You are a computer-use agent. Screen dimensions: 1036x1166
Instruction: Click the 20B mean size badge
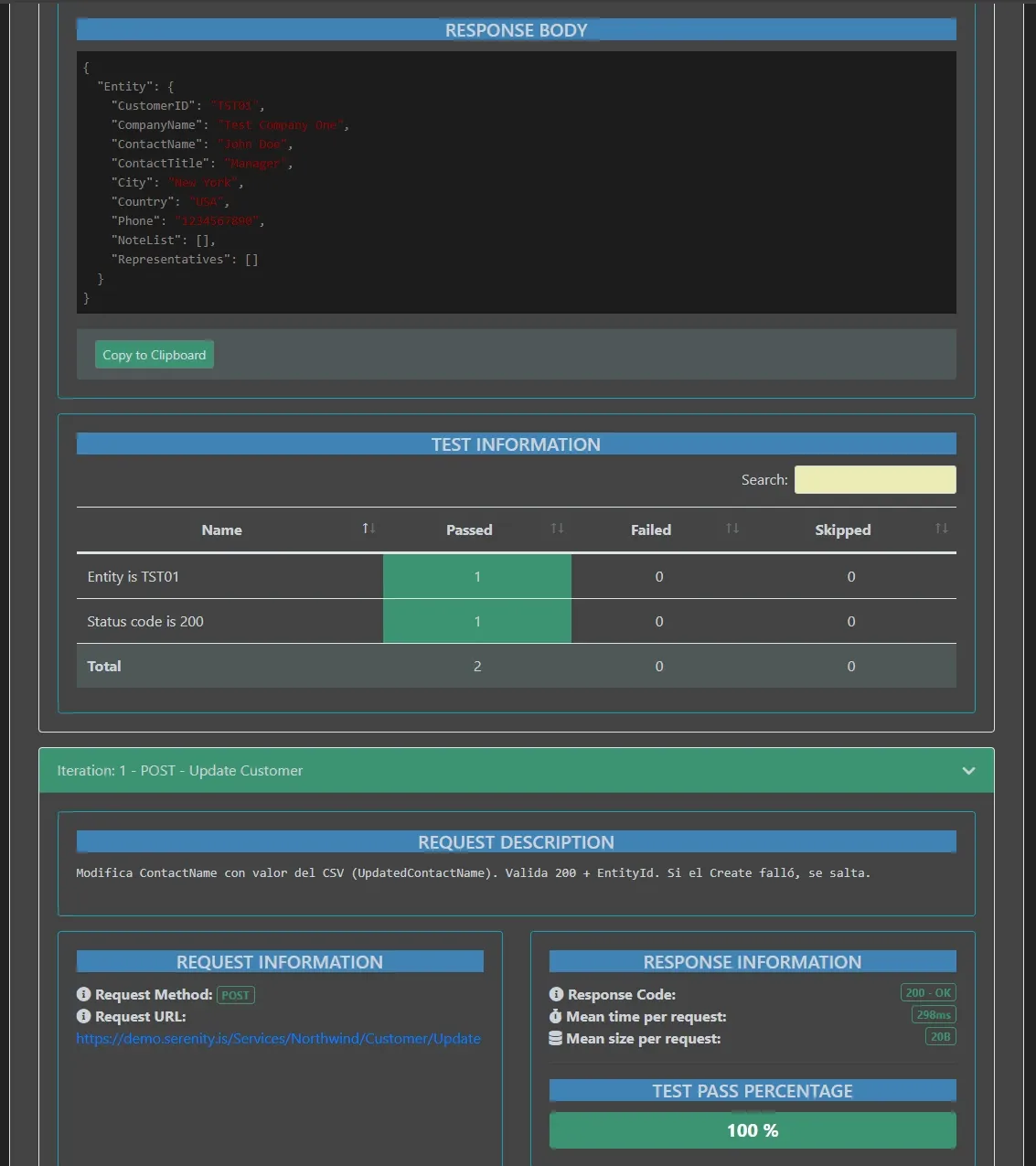(x=939, y=1036)
